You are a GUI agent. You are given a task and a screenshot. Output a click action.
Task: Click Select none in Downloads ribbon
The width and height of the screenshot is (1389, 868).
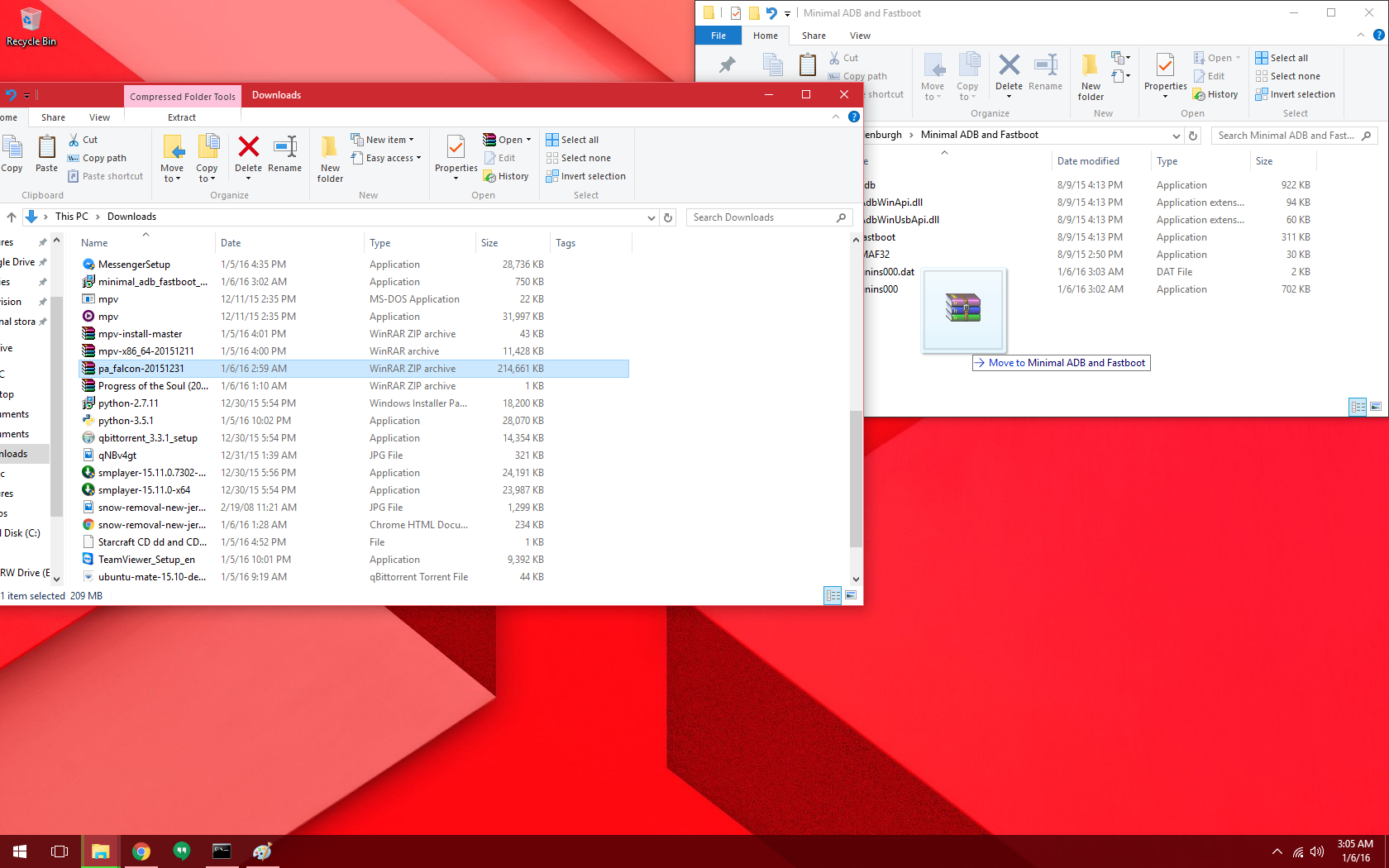tap(578, 158)
